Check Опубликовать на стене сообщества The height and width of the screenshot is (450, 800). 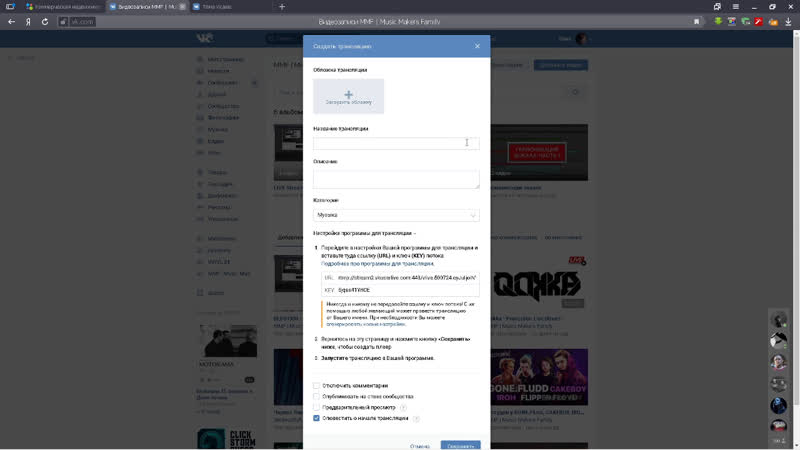(x=317, y=396)
